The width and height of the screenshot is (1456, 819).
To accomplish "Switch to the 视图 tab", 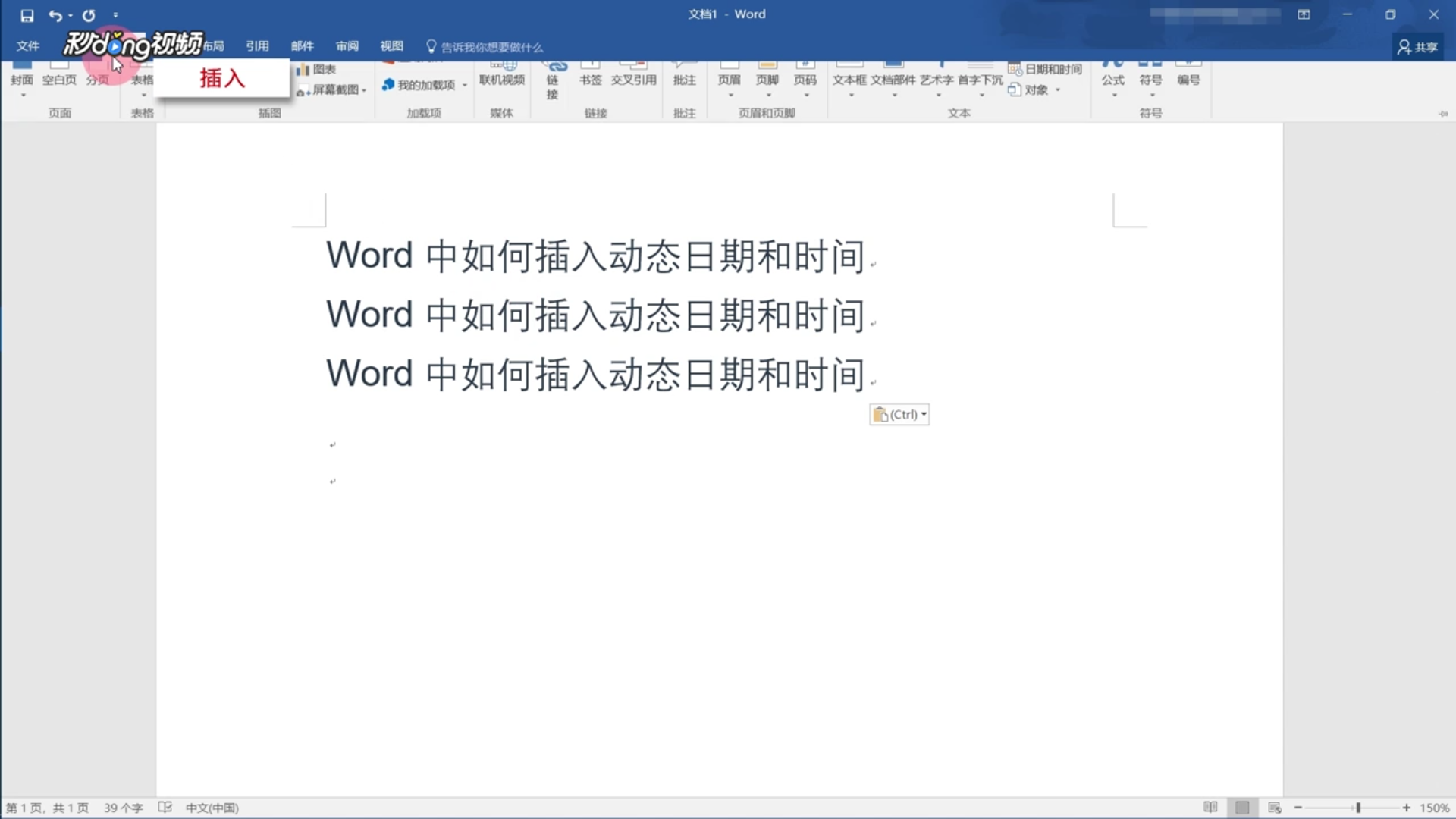I will [392, 46].
